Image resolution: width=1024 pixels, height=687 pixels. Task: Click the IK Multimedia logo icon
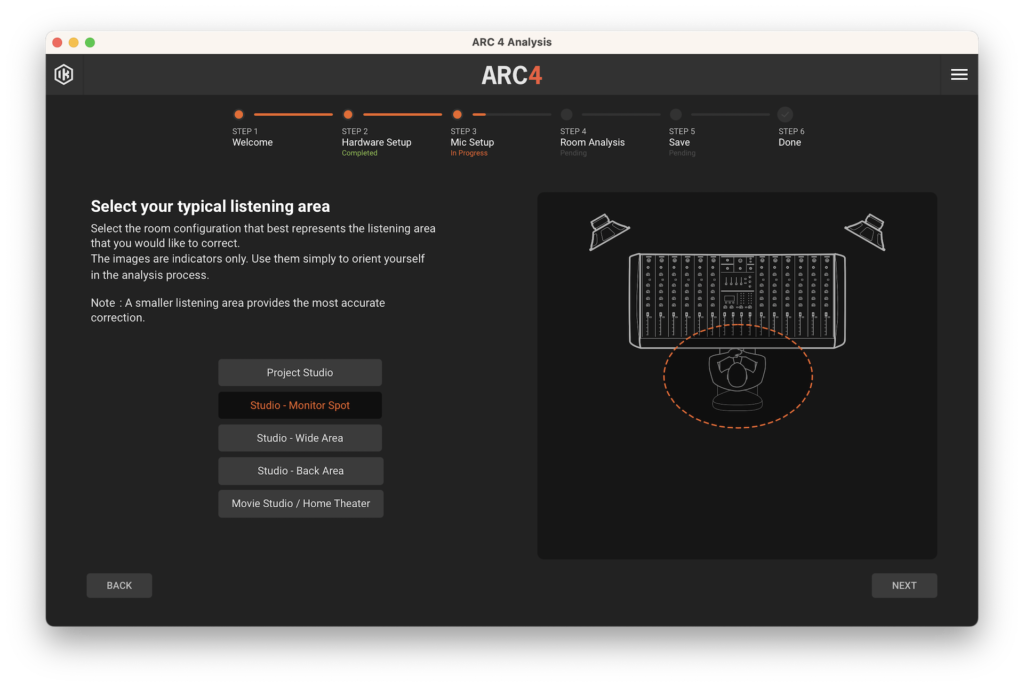pos(64,75)
